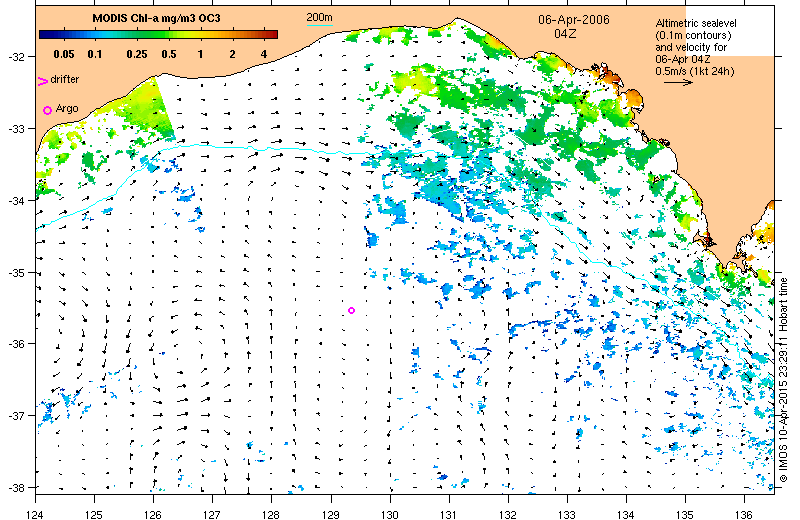Click the "04Z" time label under the date

pos(565,34)
